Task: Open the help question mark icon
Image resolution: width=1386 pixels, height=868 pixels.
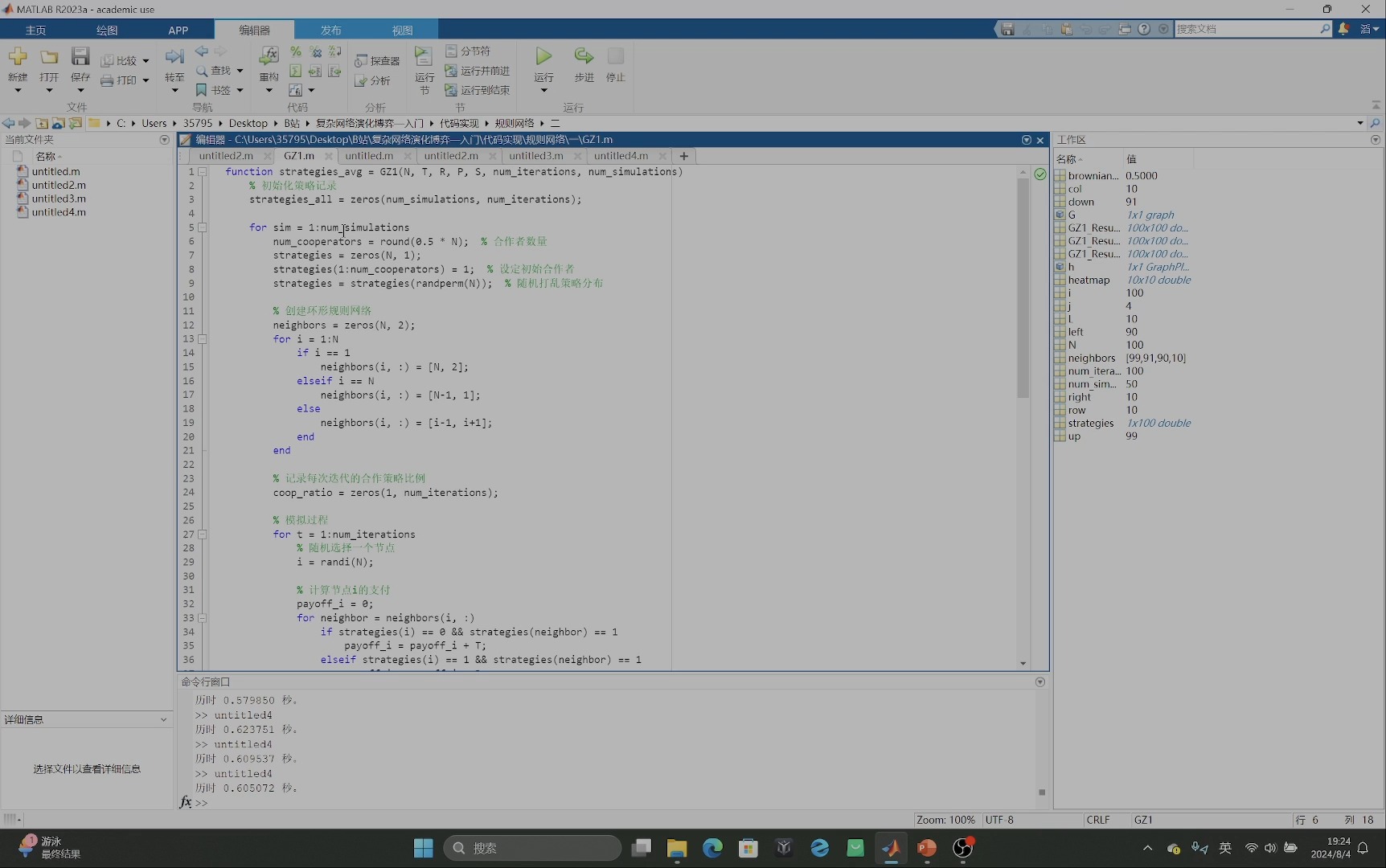Action: tap(1144, 29)
